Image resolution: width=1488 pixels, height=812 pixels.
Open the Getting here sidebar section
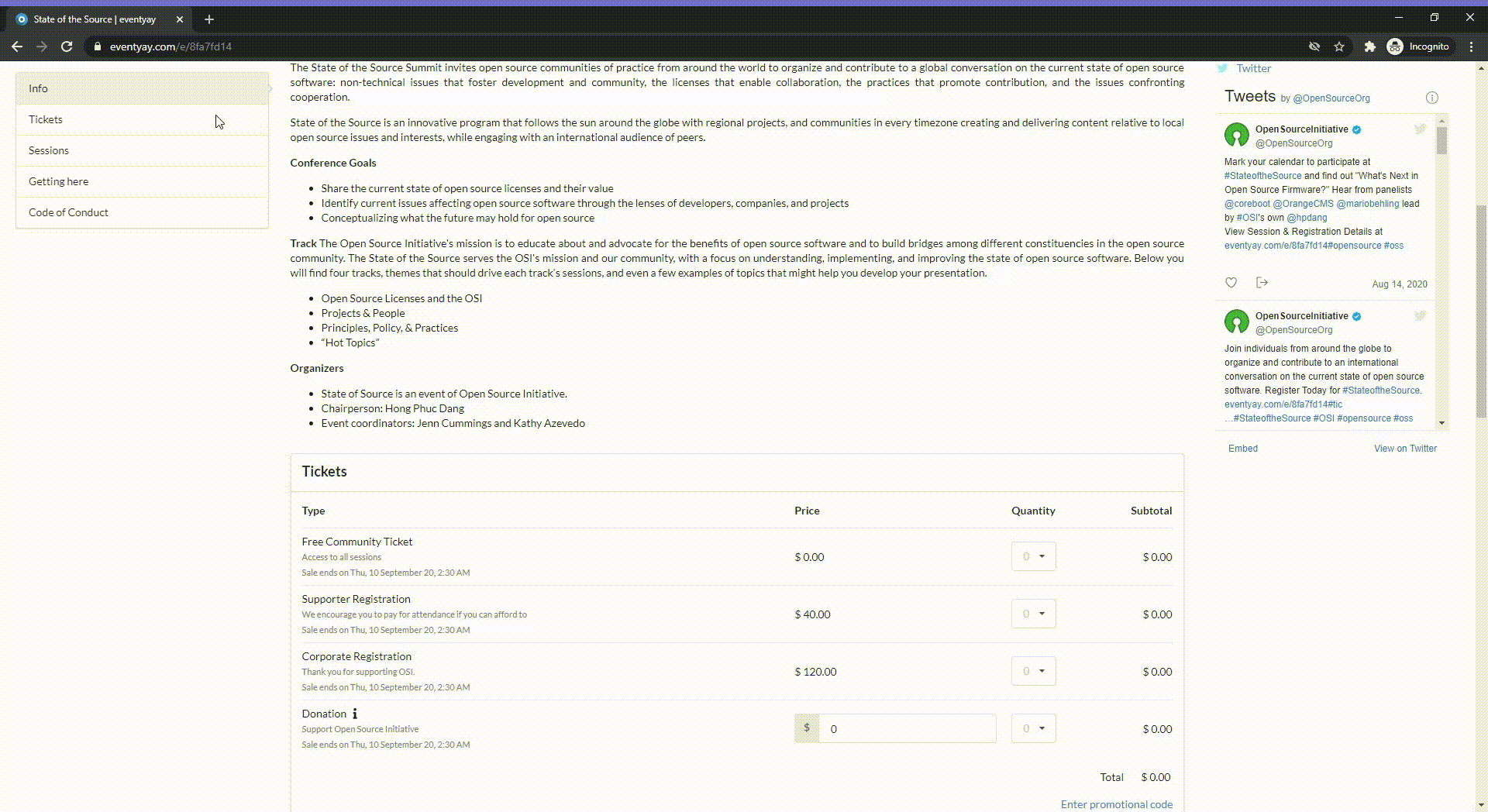tap(142, 181)
